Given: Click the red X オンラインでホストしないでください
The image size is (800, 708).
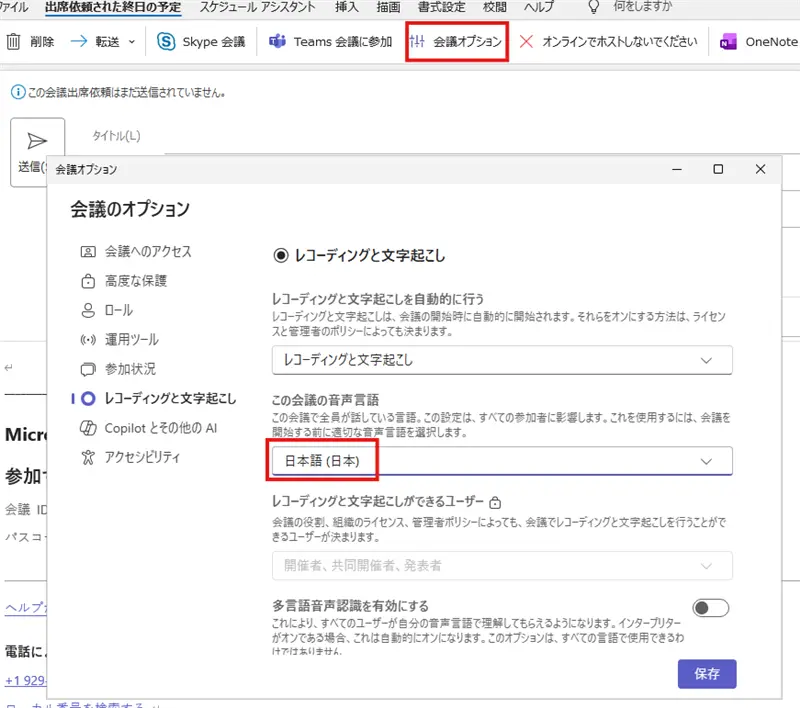Looking at the screenshot, I should coord(526,41).
